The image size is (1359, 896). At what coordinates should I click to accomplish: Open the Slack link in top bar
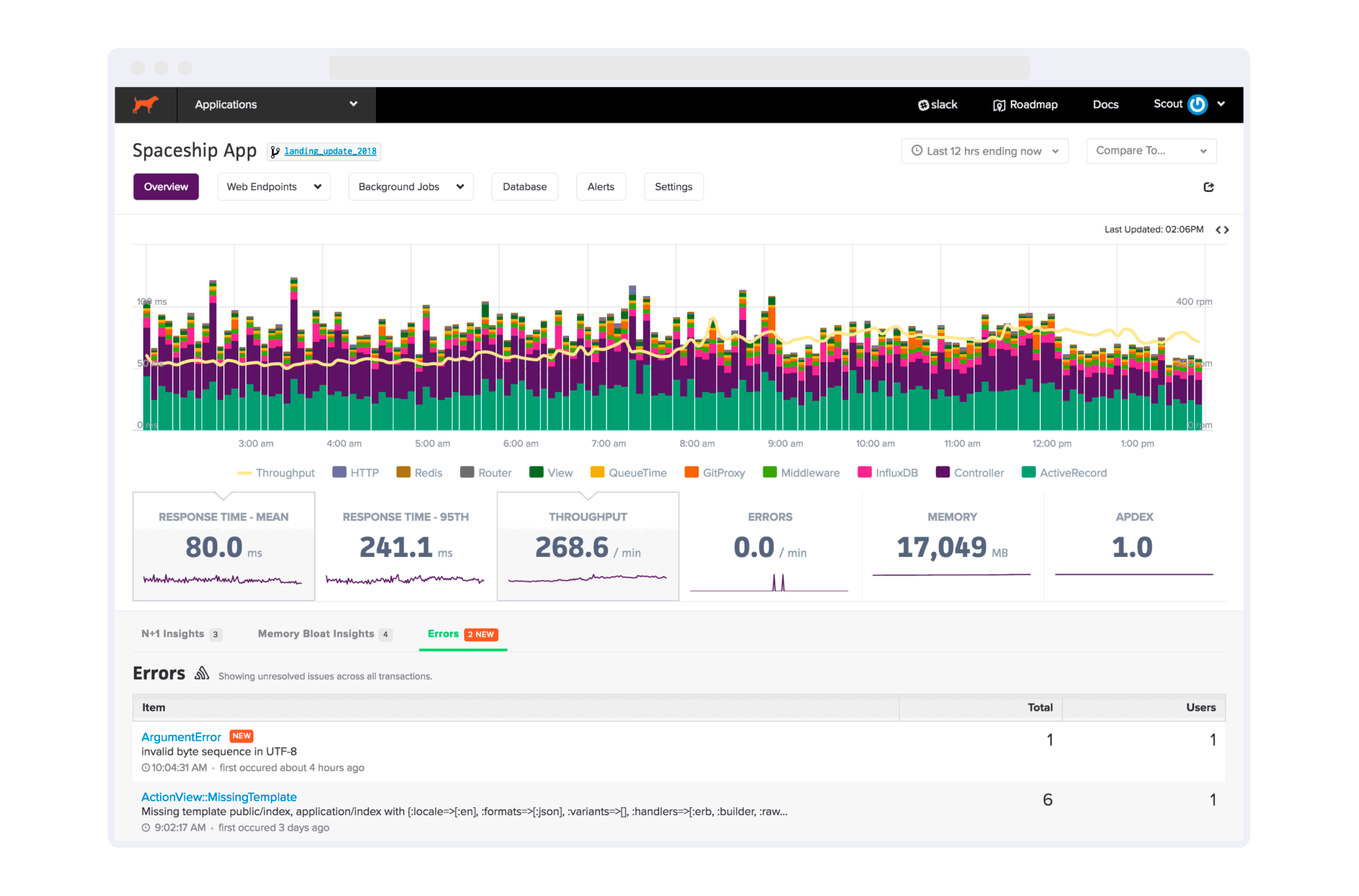point(938,104)
